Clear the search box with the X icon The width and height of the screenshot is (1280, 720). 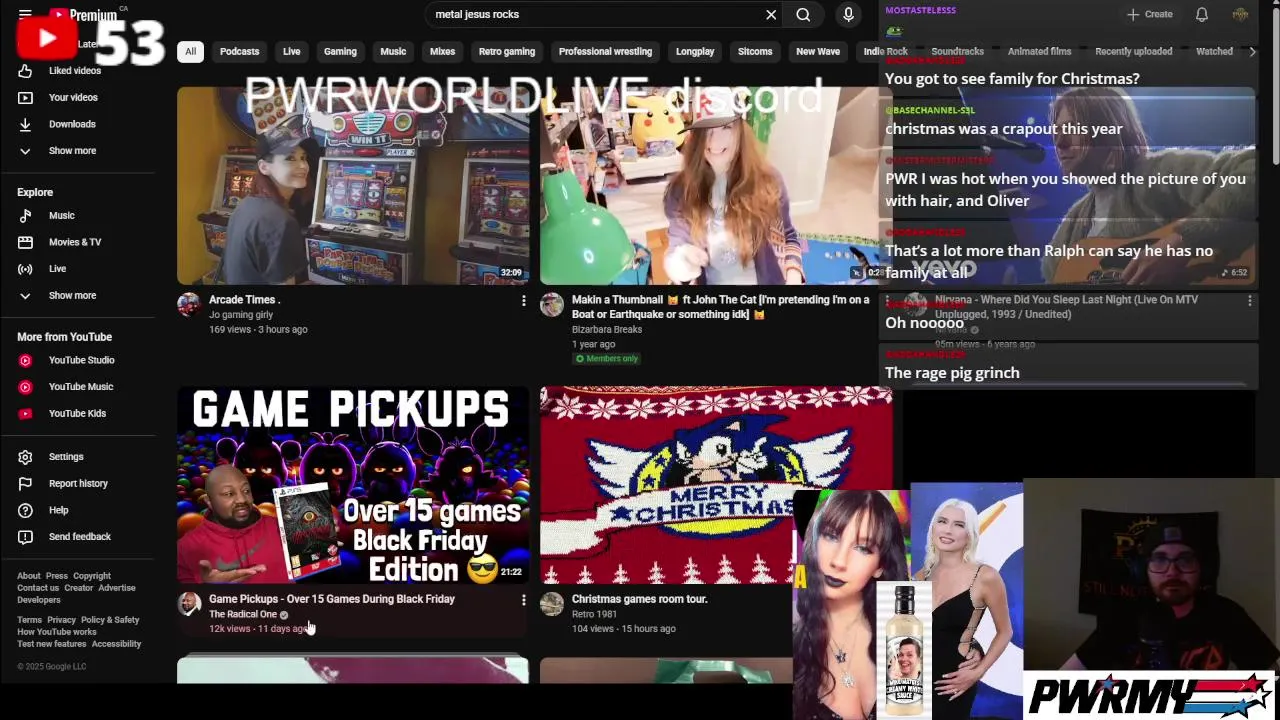771,15
